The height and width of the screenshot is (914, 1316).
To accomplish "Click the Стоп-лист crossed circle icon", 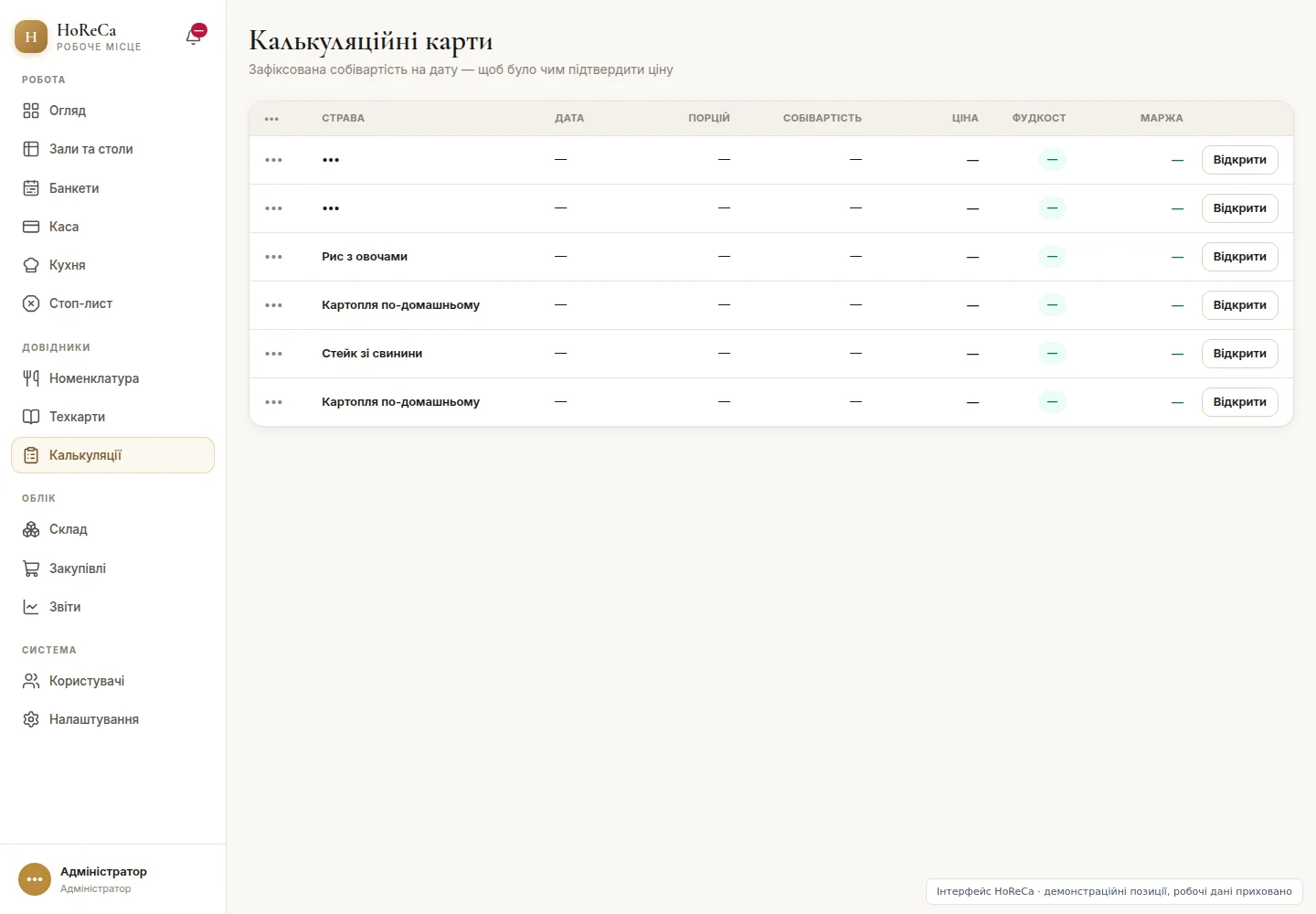I will (31, 303).
